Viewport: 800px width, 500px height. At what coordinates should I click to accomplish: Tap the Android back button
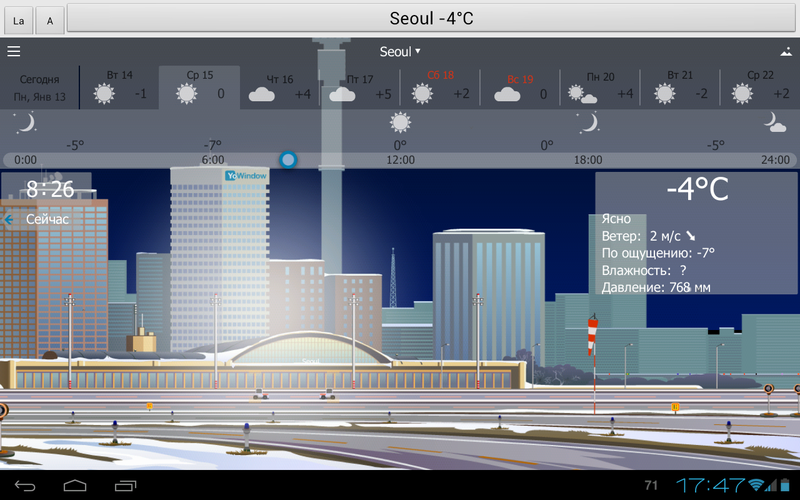tap(25, 485)
